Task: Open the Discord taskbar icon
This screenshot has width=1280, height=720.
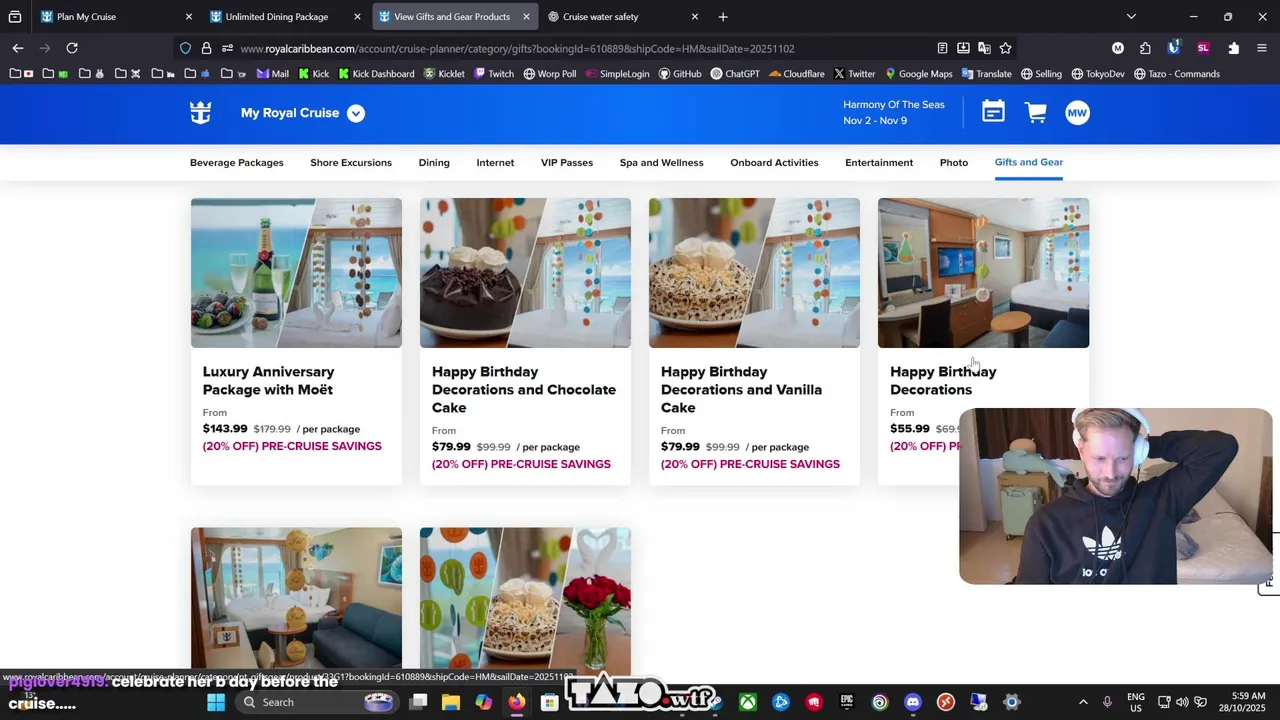Action: click(x=913, y=702)
